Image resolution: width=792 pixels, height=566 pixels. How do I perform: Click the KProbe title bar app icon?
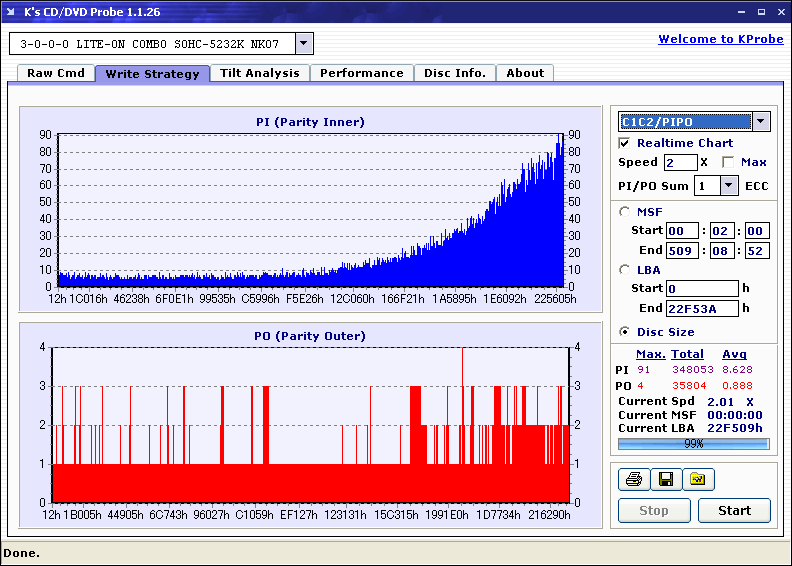(x=11, y=12)
